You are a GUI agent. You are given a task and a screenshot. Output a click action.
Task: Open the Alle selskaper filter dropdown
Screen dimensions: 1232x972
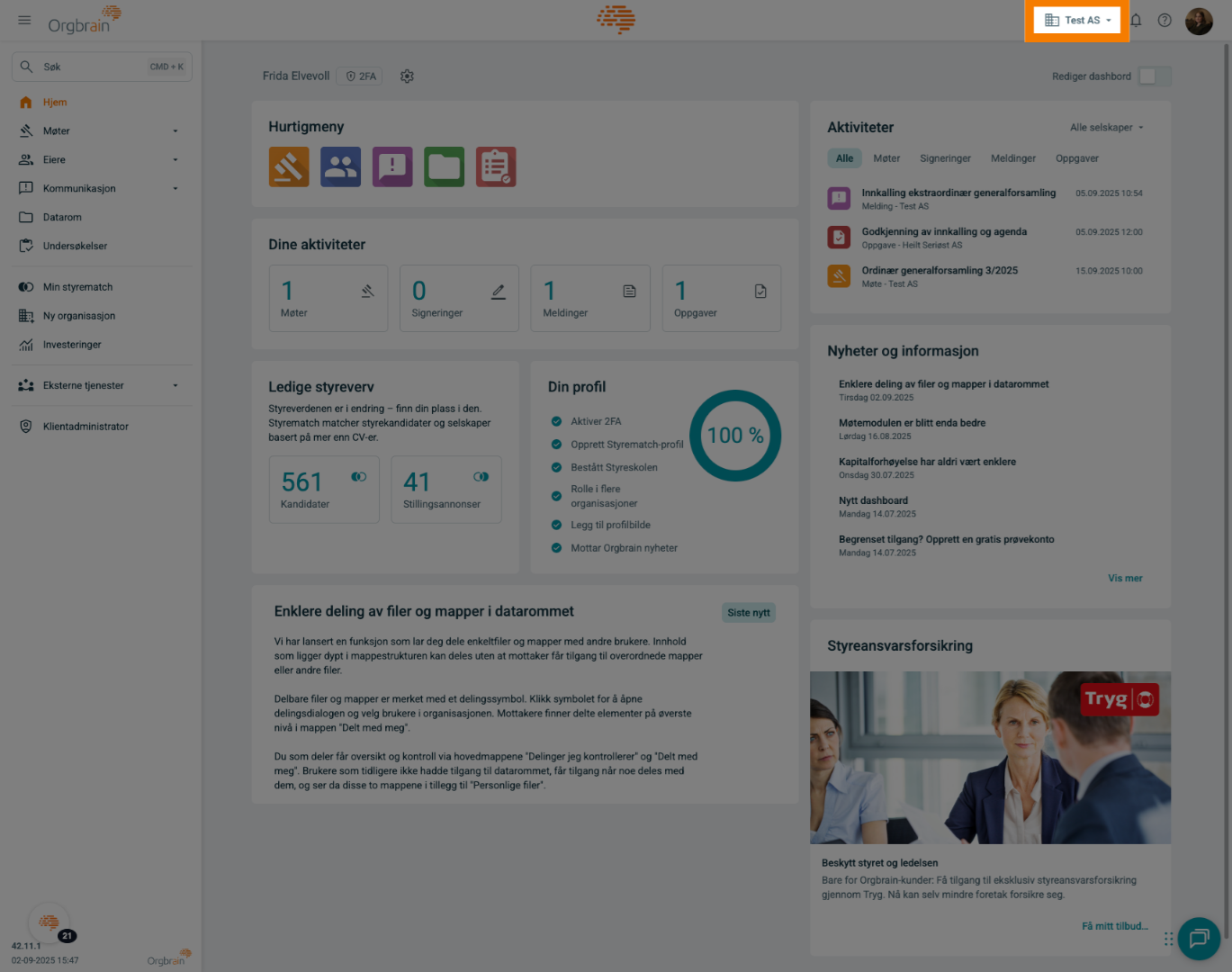[1107, 128]
